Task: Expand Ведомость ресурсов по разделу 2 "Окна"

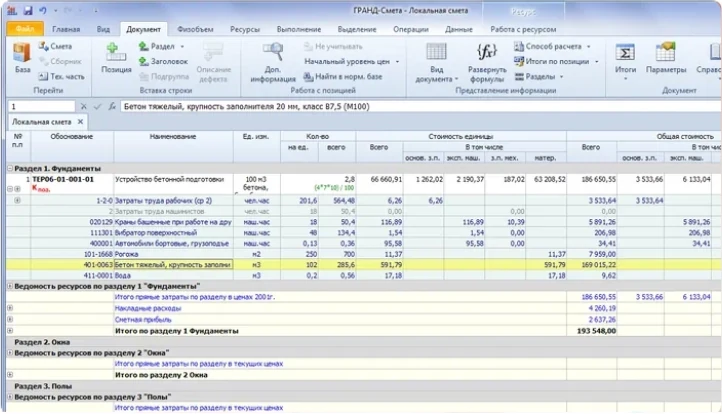Action: coord(10,353)
